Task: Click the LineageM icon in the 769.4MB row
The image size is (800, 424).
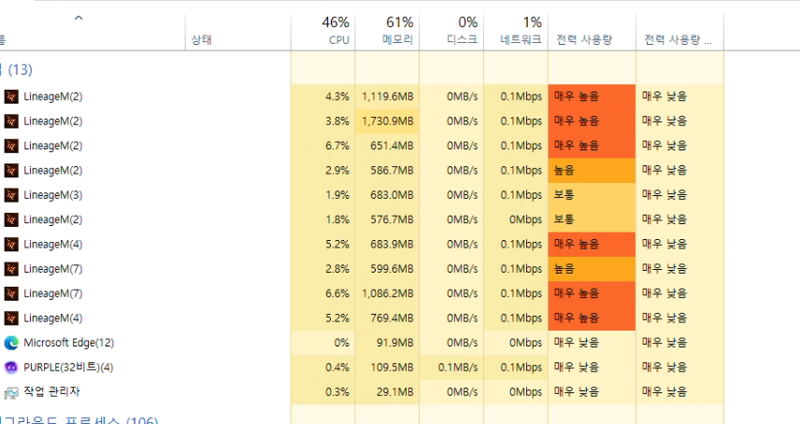Action: pyautogui.click(x=11, y=318)
